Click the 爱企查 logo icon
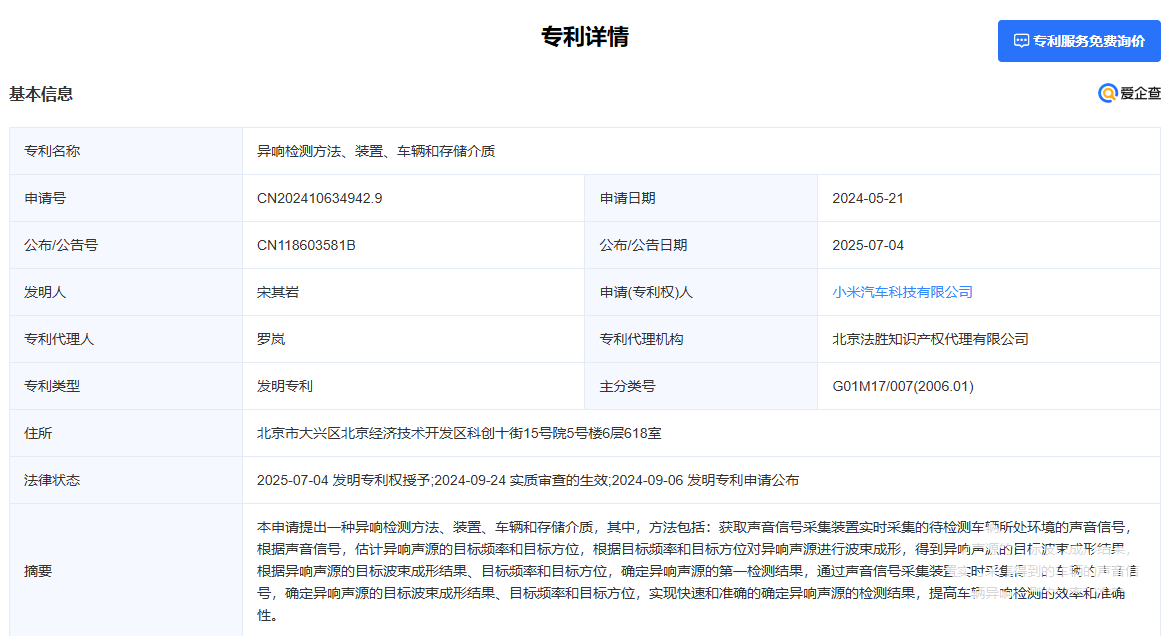1174x636 pixels. (x=1107, y=94)
